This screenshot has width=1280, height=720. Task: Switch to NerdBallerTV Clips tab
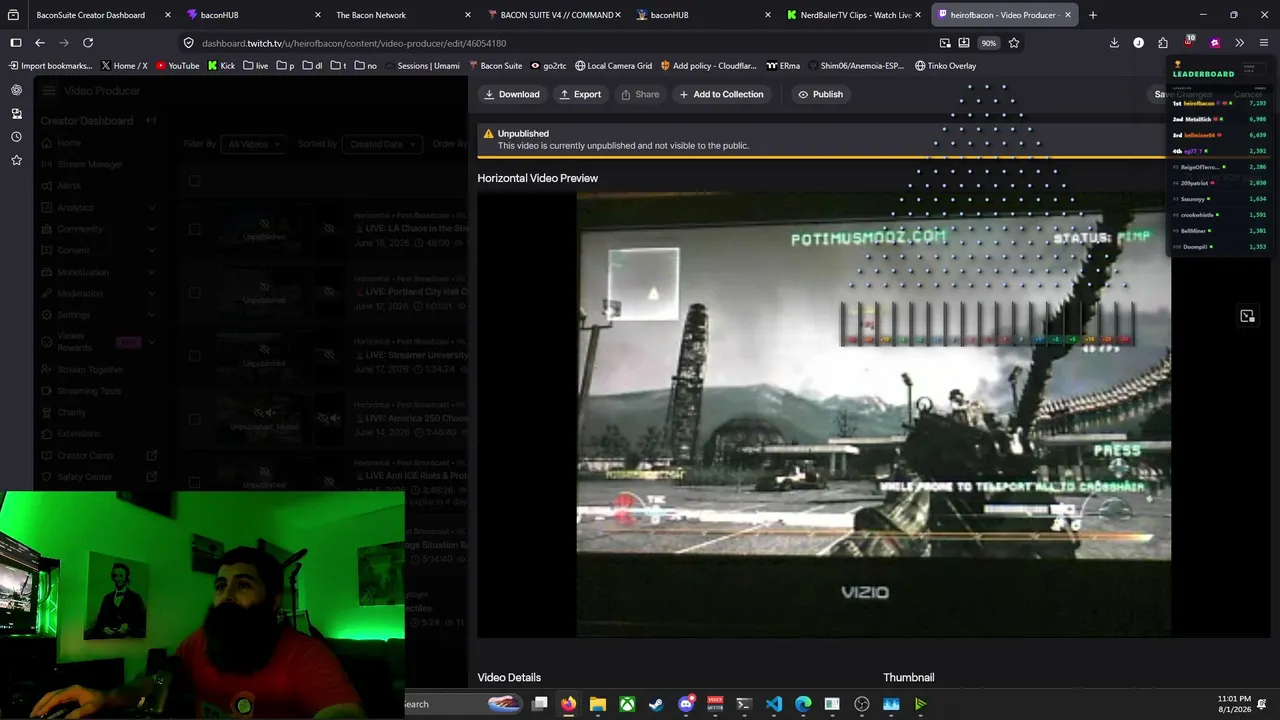[853, 15]
